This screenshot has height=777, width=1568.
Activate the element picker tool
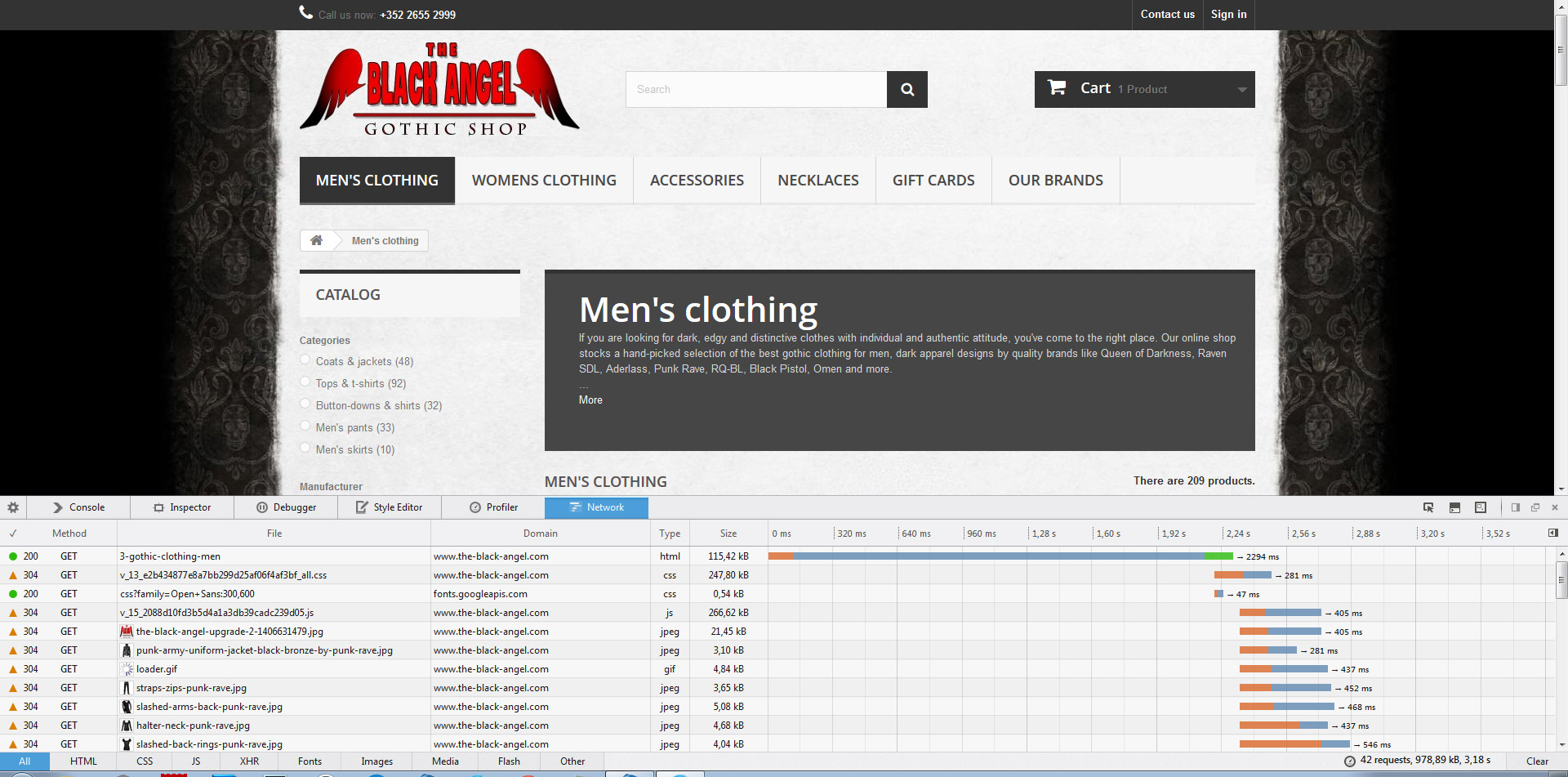1428,507
